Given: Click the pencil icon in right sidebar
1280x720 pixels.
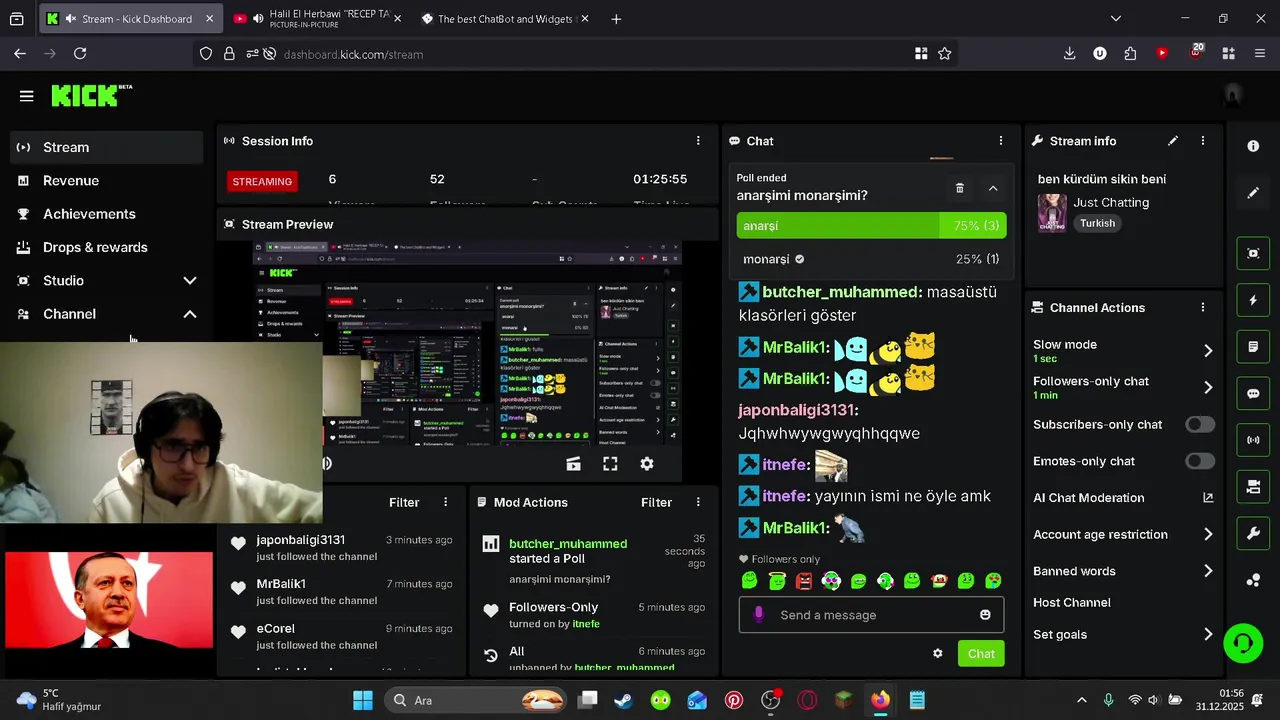Looking at the screenshot, I should pos(1253,193).
